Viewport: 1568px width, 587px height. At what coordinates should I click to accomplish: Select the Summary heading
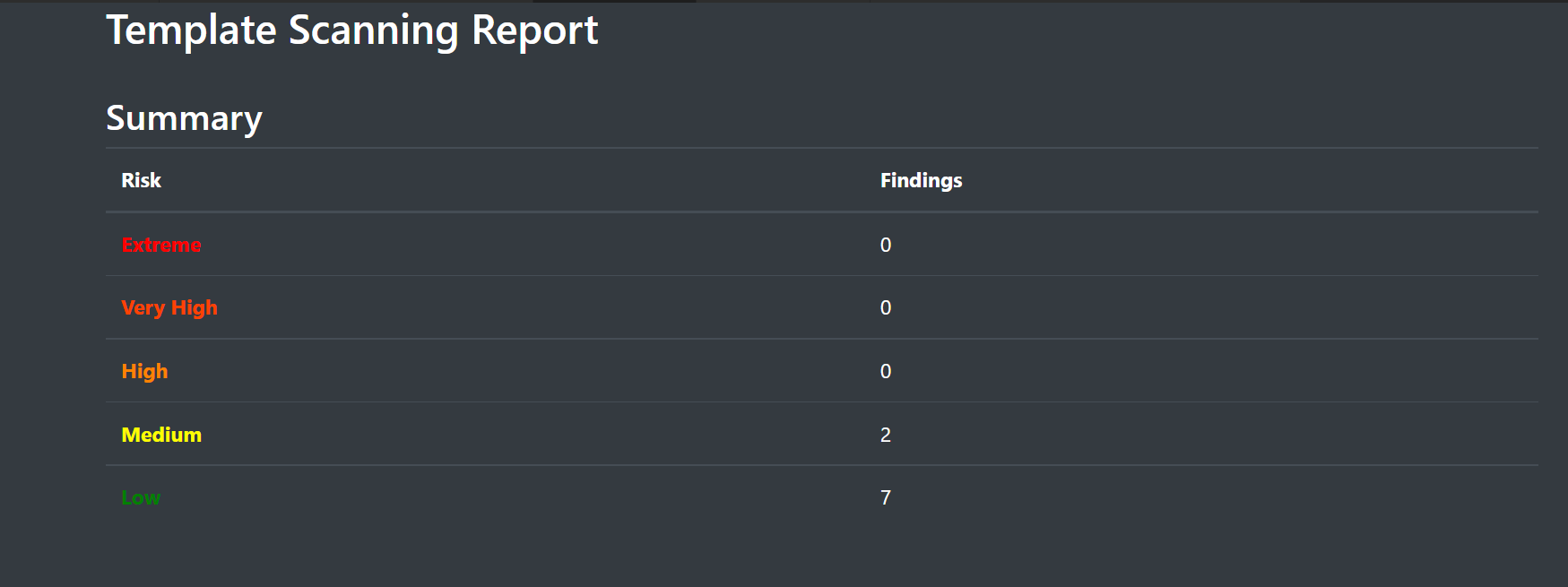click(x=184, y=118)
